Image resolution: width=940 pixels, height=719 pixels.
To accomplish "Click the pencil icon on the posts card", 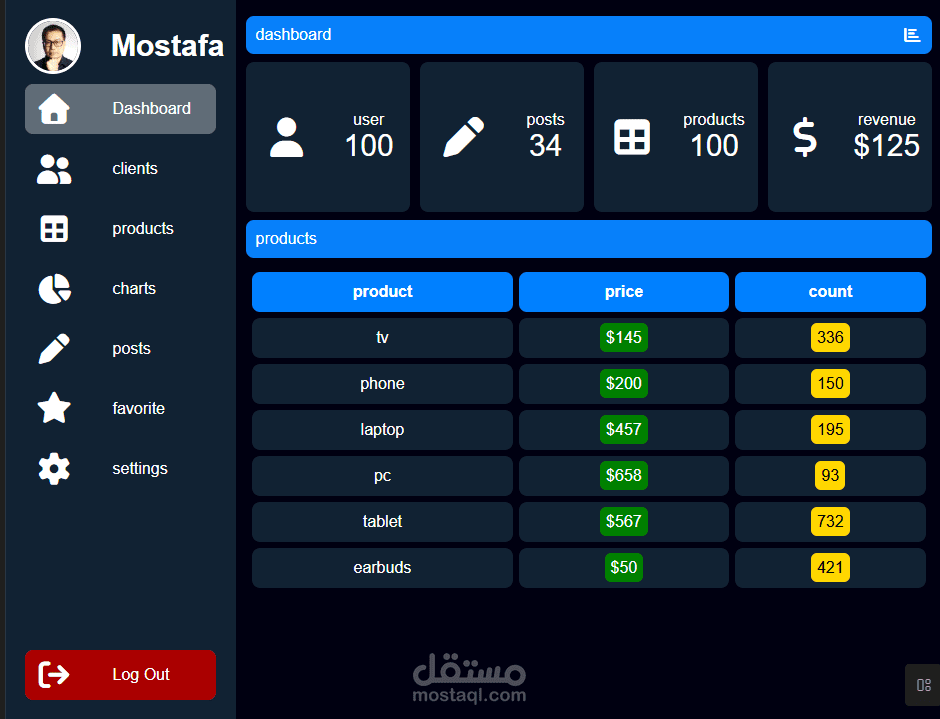I will click(x=462, y=138).
